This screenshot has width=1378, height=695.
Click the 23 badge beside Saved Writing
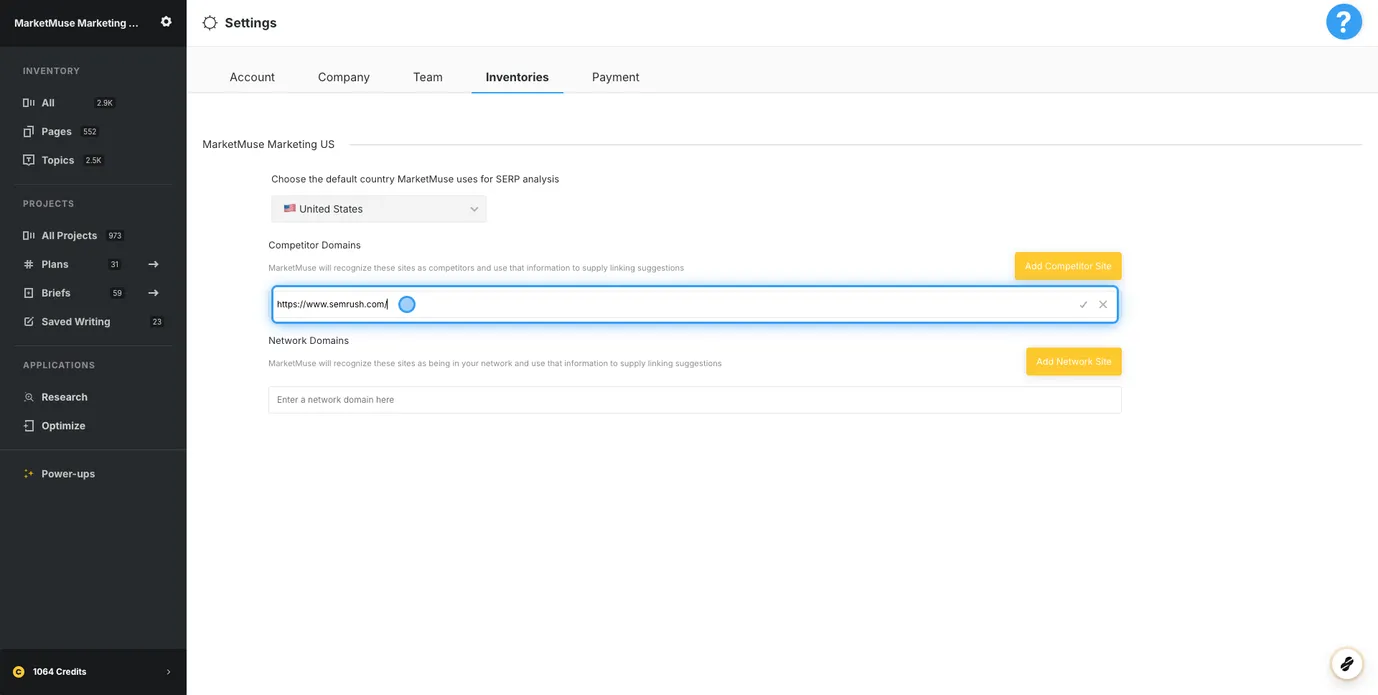(157, 322)
